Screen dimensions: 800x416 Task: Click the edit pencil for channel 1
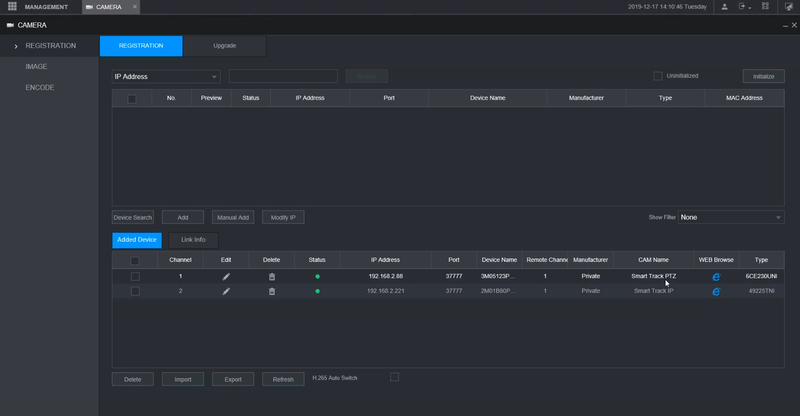[226, 276]
